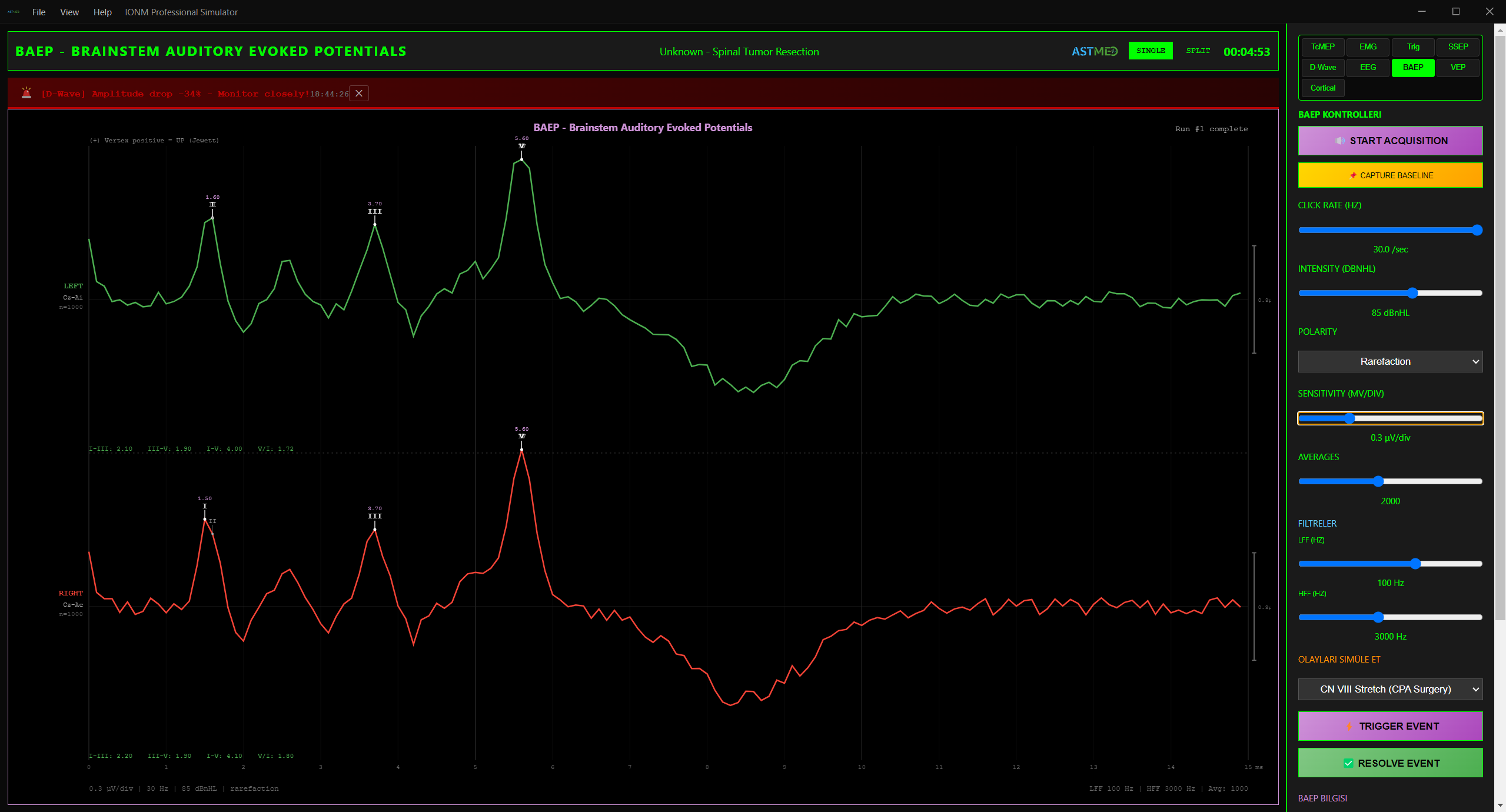Click the CAPTURE BASELINE button
Image resolution: width=1506 pixels, height=812 pixels.
[x=1389, y=175]
